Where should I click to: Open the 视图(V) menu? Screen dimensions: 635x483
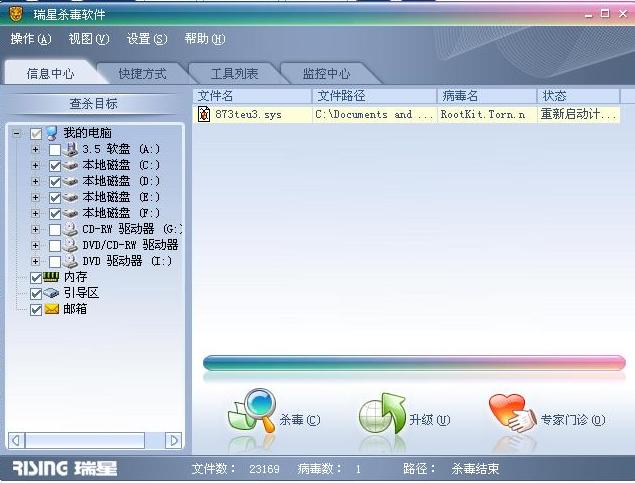pos(89,39)
